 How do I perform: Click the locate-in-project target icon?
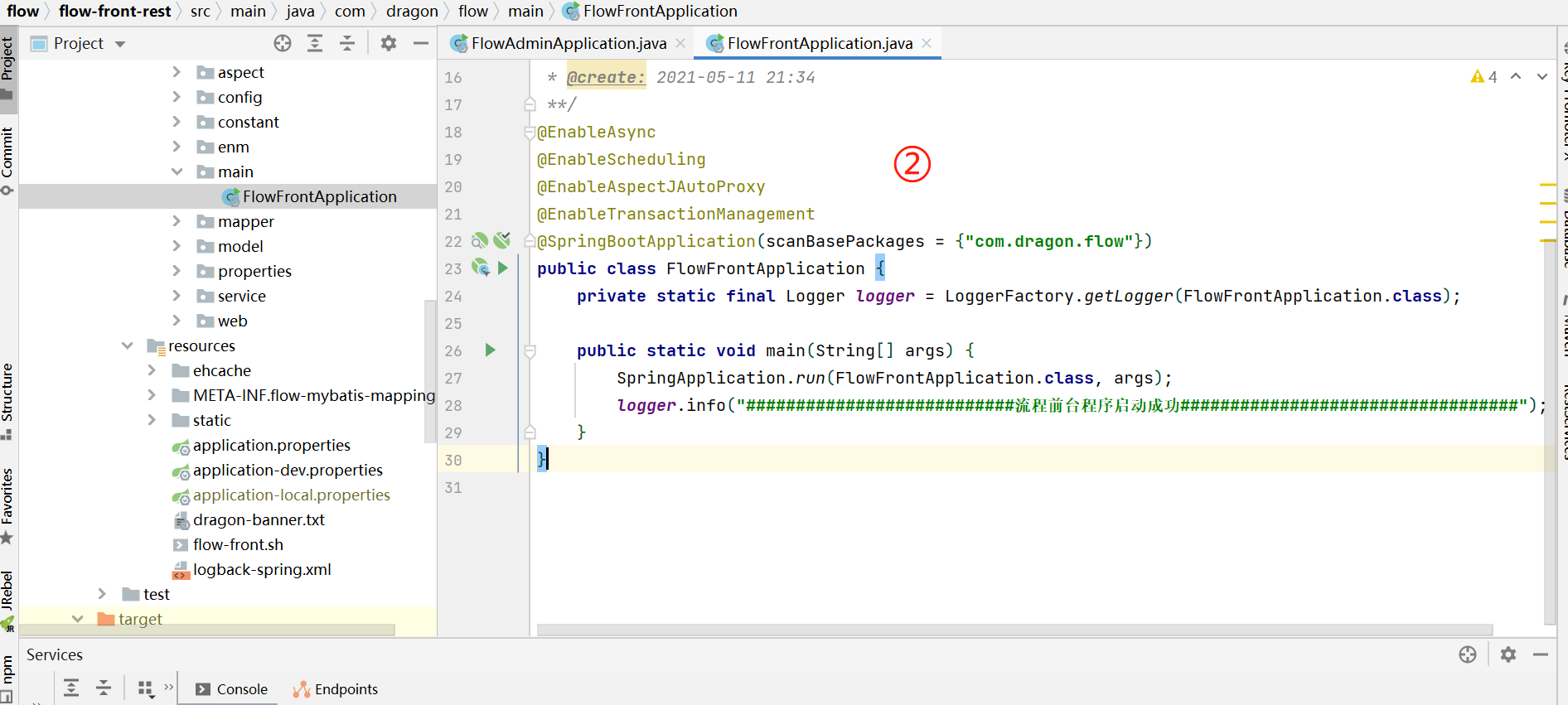[283, 43]
